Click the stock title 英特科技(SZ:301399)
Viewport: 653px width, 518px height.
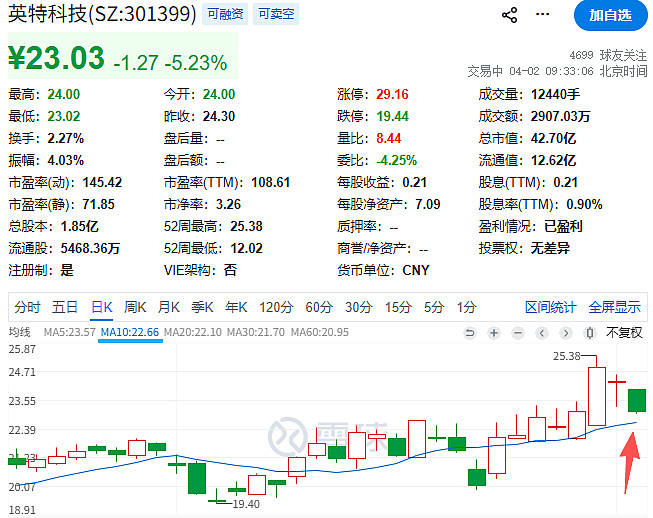click(102, 14)
